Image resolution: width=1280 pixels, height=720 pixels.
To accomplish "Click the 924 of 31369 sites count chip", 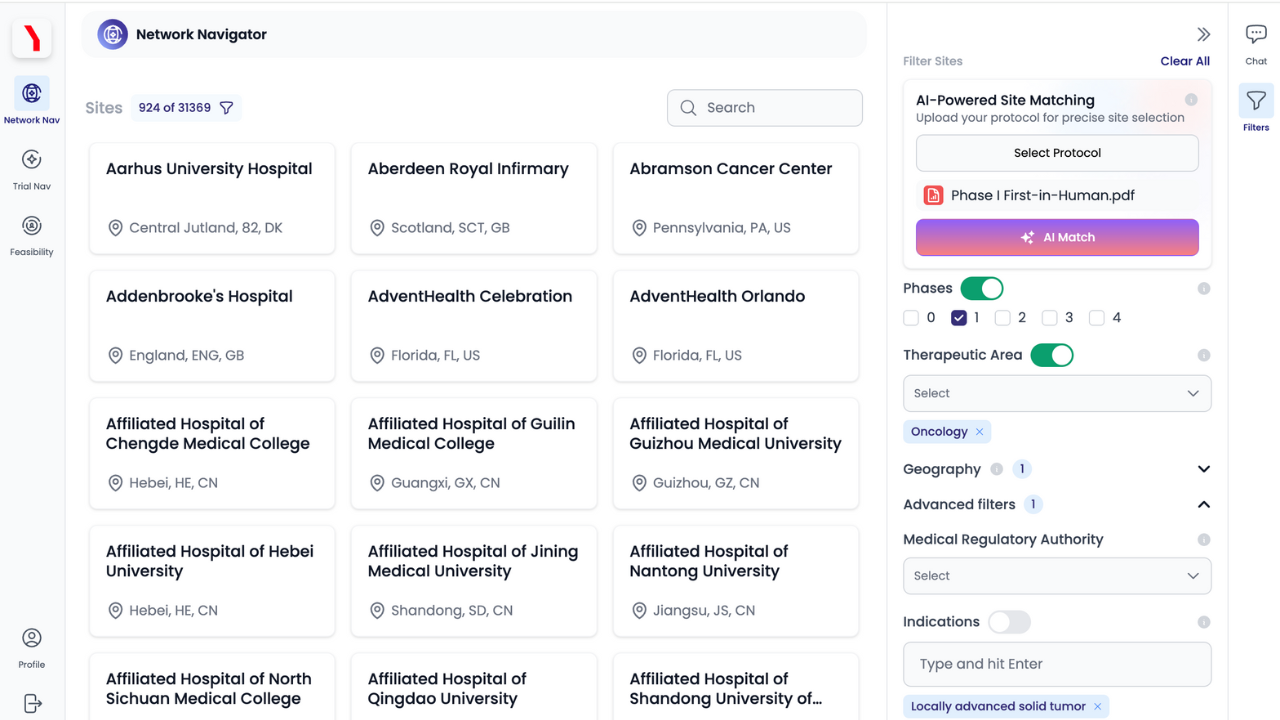I will [186, 108].
